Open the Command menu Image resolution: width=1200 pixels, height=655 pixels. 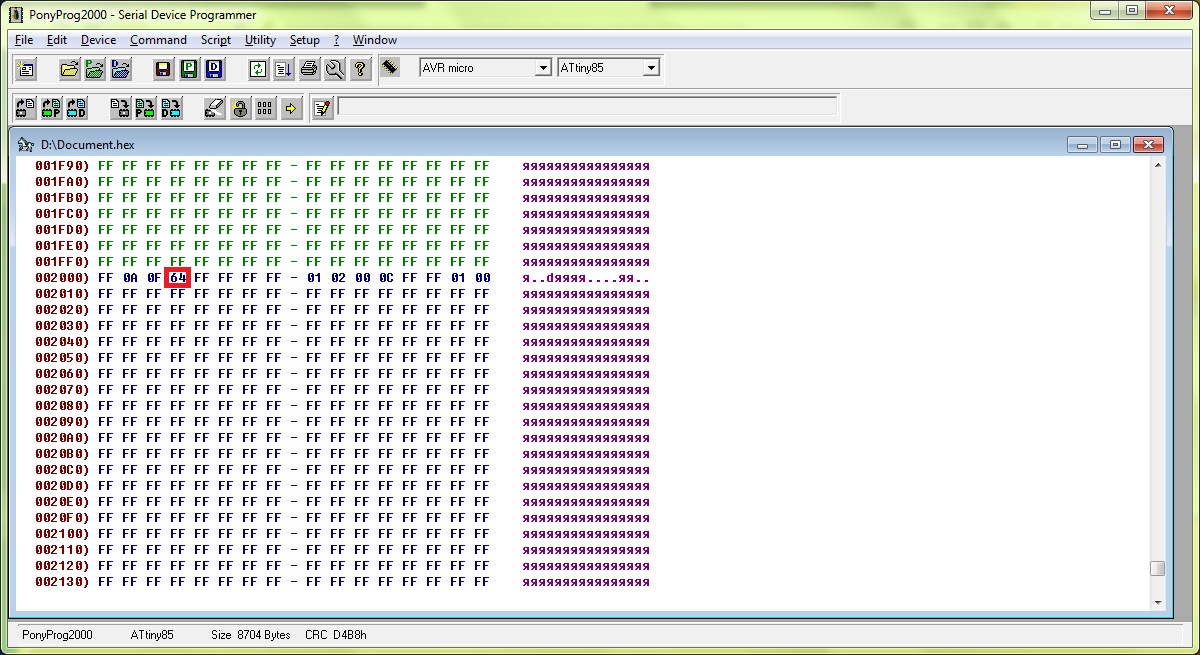click(158, 40)
